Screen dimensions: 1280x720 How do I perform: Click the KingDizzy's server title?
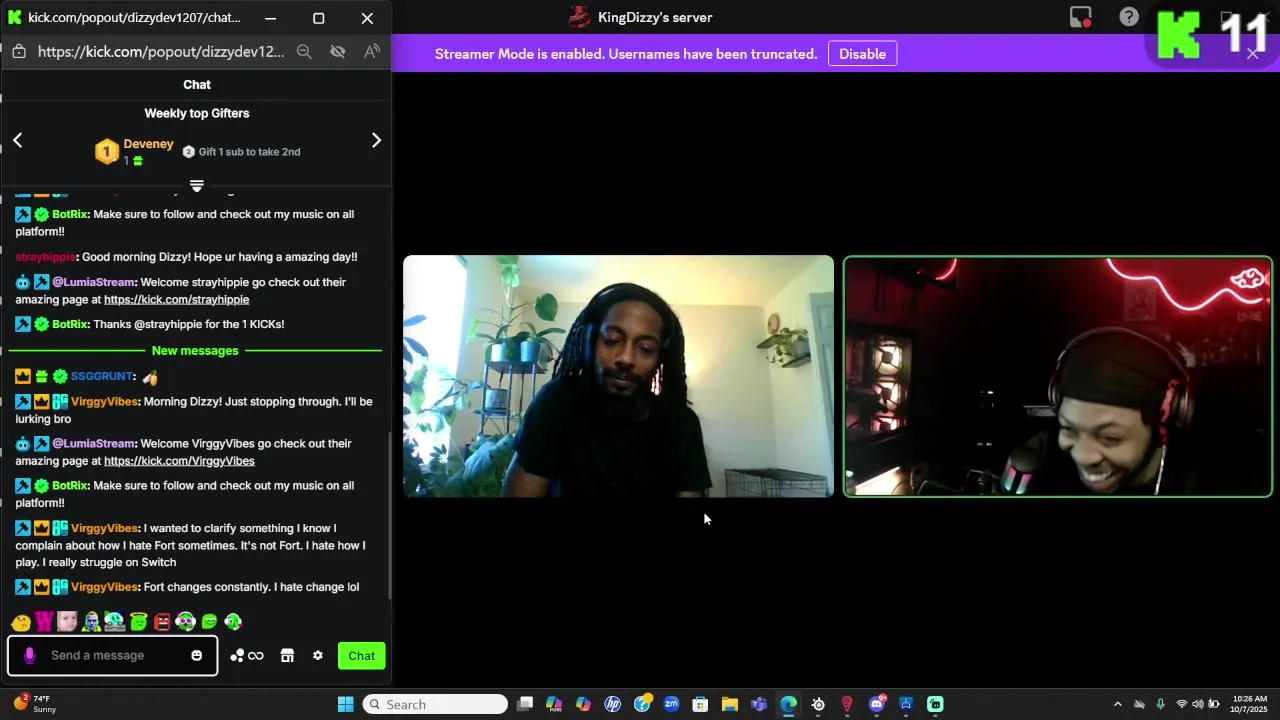pyautogui.click(x=655, y=17)
